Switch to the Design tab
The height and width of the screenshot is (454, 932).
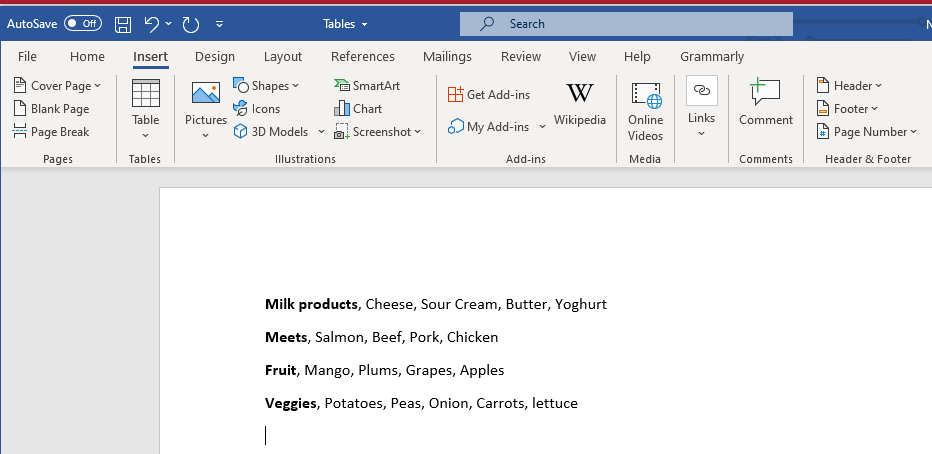click(215, 57)
